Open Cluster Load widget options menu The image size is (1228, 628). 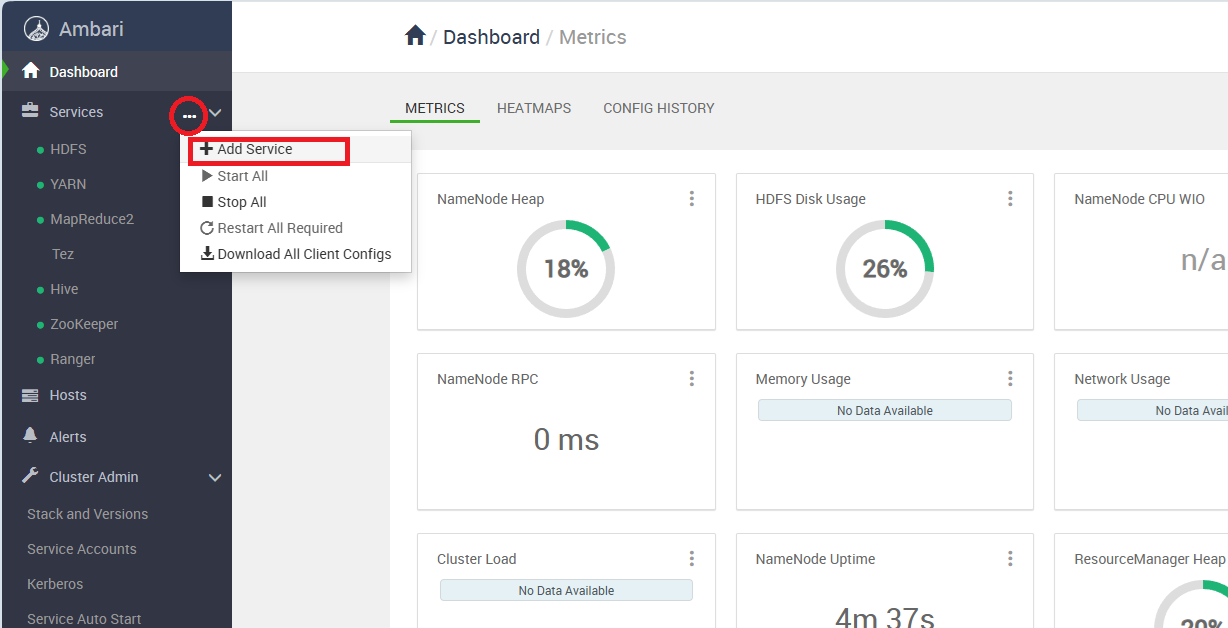(692, 559)
